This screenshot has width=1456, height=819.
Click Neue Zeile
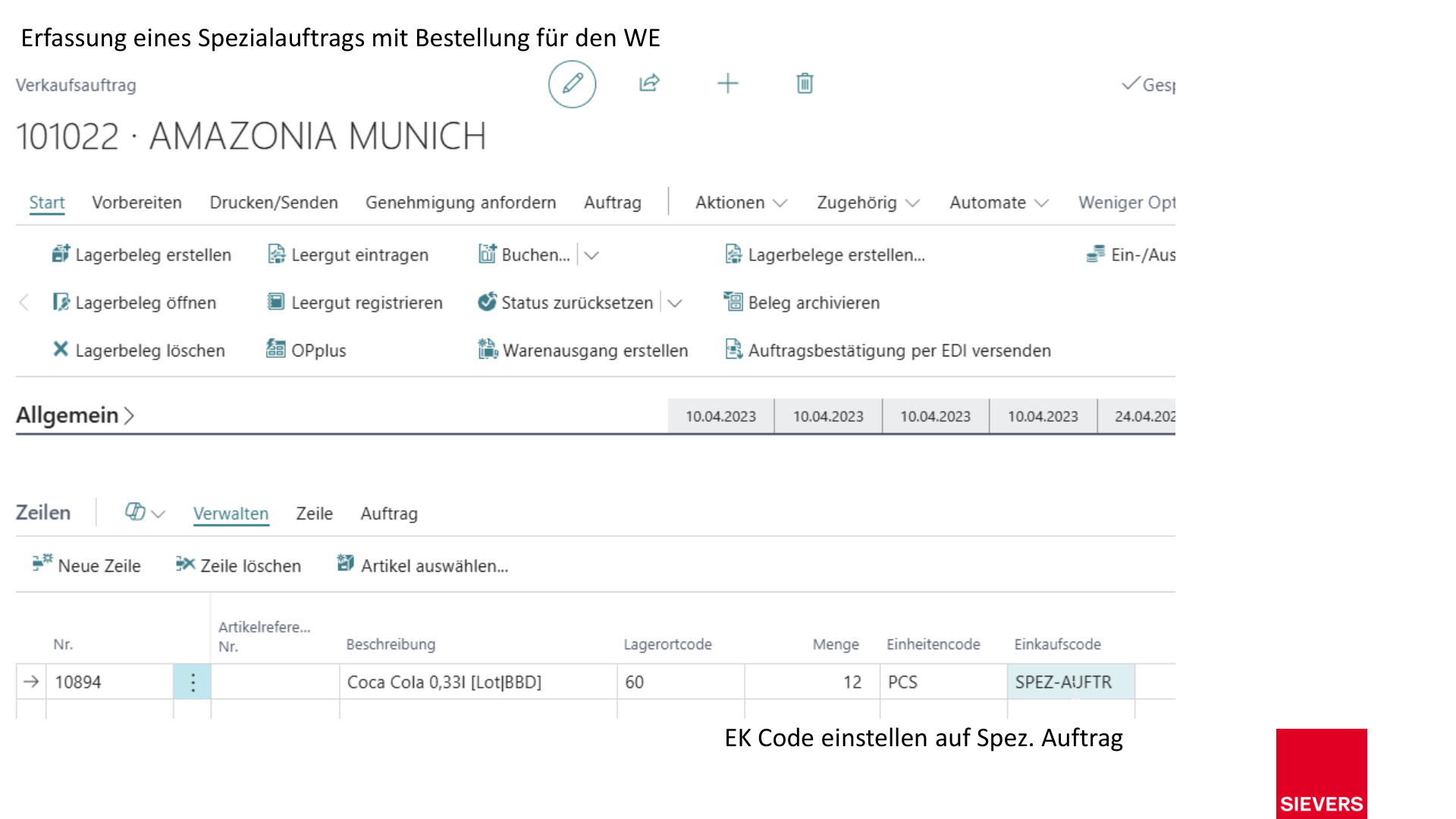click(86, 566)
